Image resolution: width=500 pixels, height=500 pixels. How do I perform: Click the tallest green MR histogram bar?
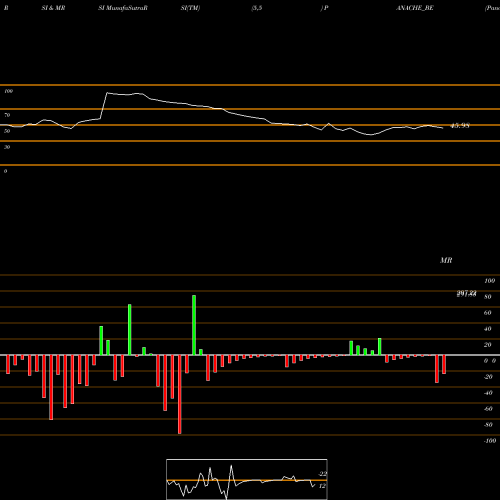pos(194,325)
